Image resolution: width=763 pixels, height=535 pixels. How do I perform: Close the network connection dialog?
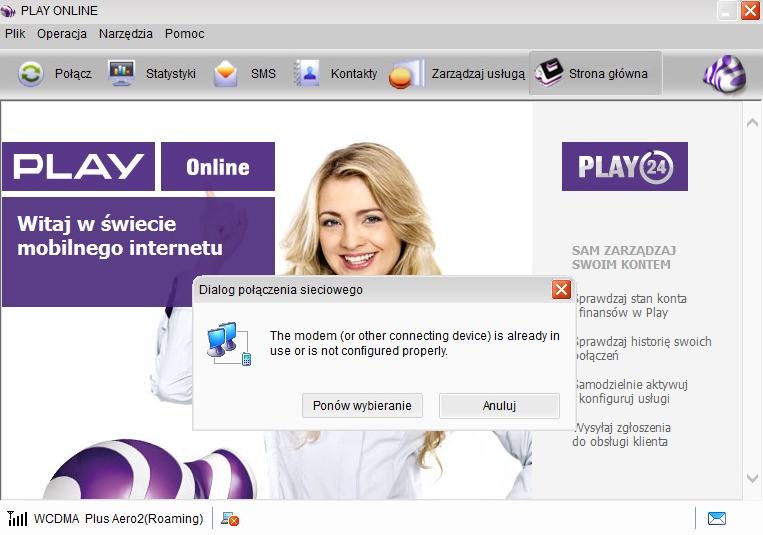tap(561, 290)
